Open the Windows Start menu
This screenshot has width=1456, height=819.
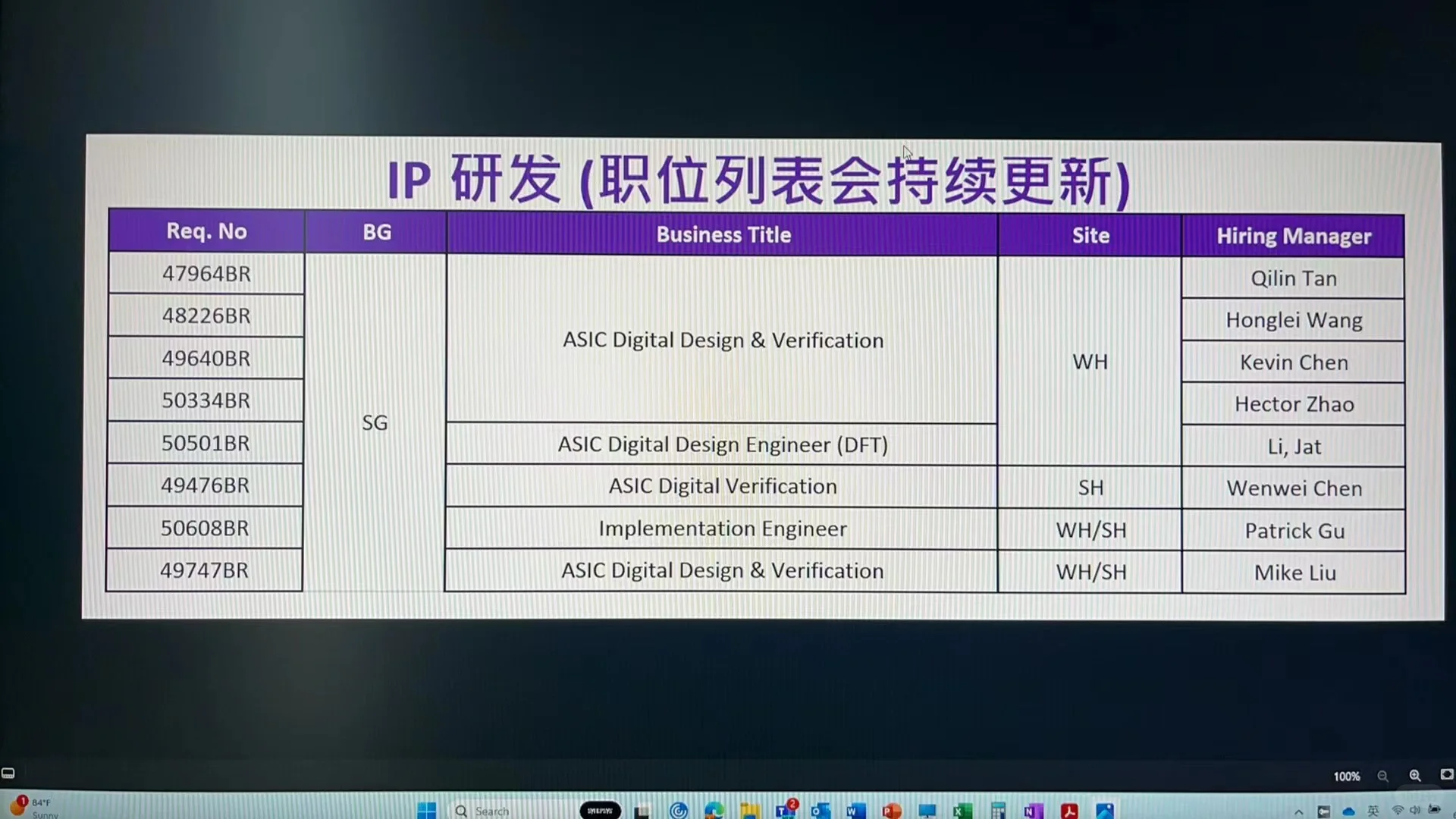426,810
